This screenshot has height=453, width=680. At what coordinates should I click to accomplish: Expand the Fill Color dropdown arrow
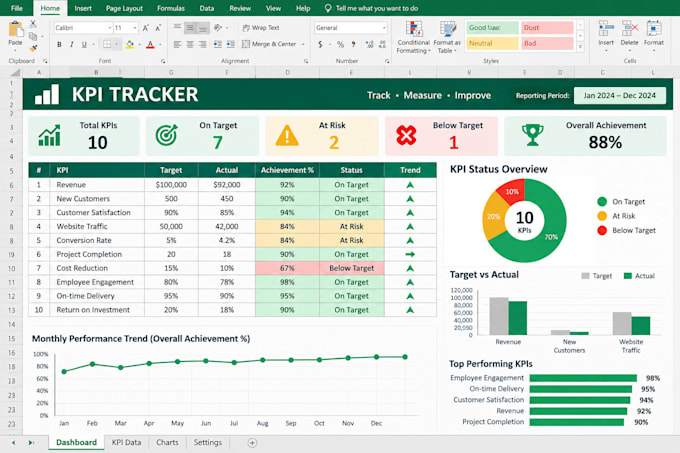(139, 44)
